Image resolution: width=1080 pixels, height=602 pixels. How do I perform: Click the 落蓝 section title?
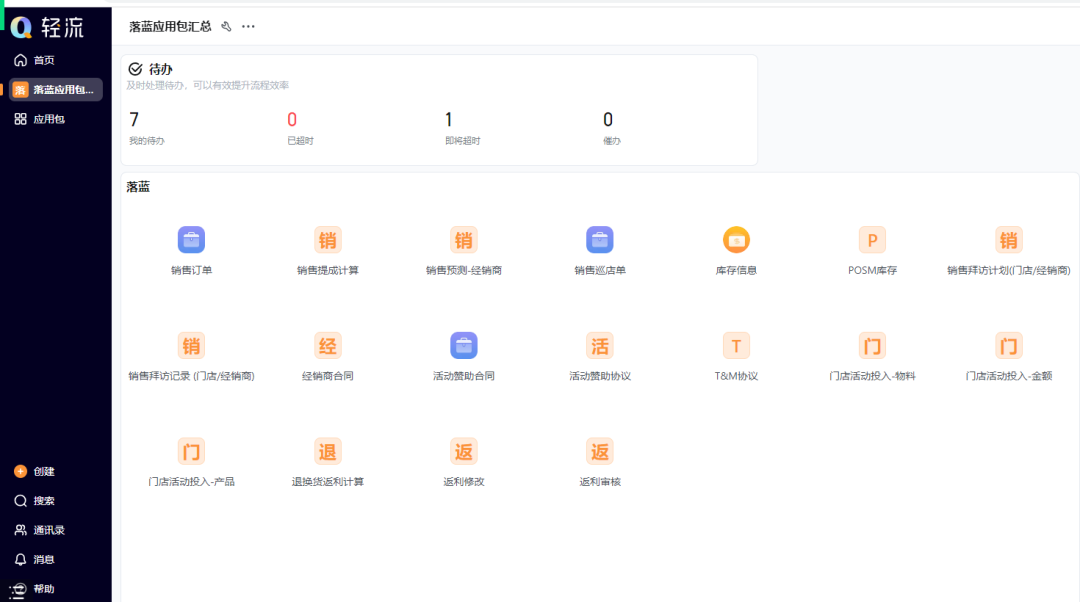pos(138,187)
